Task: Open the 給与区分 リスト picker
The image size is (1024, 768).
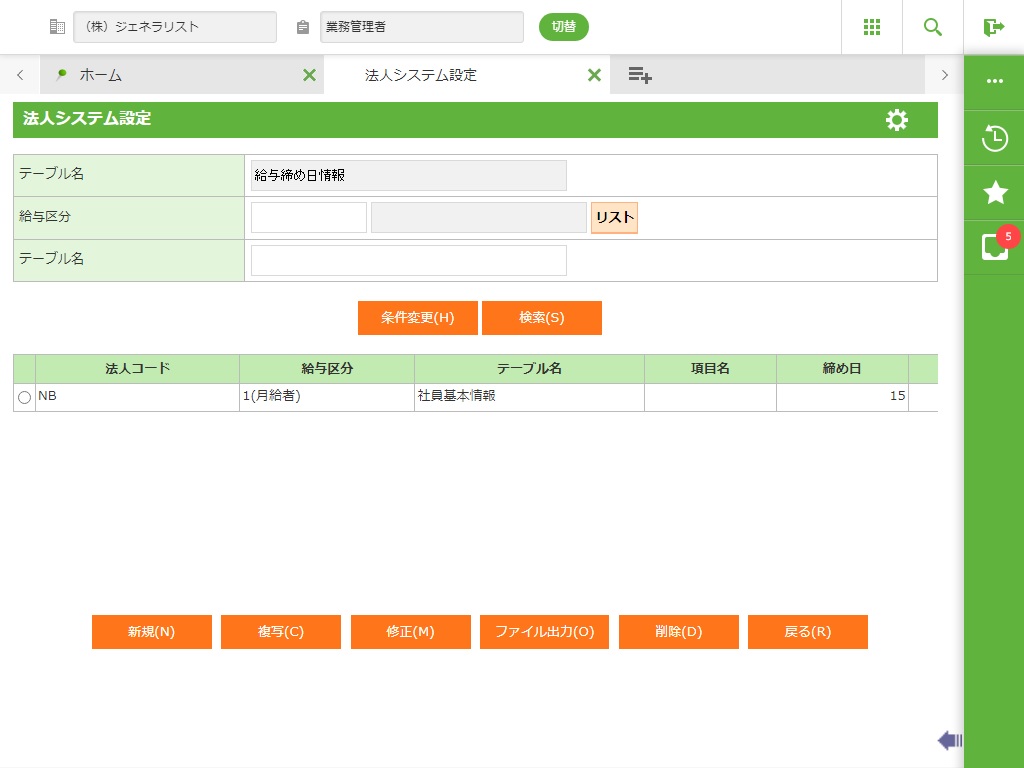Action: pos(614,217)
